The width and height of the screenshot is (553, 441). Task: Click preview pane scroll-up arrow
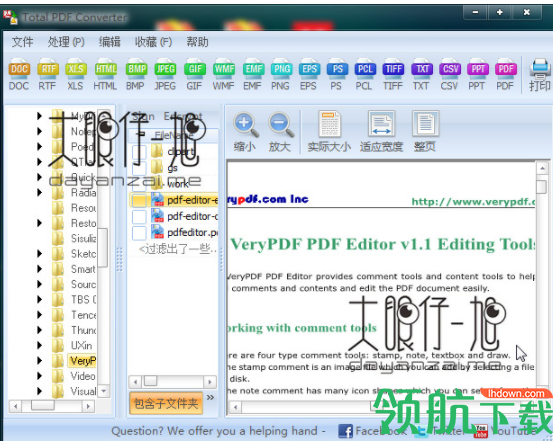point(542,168)
